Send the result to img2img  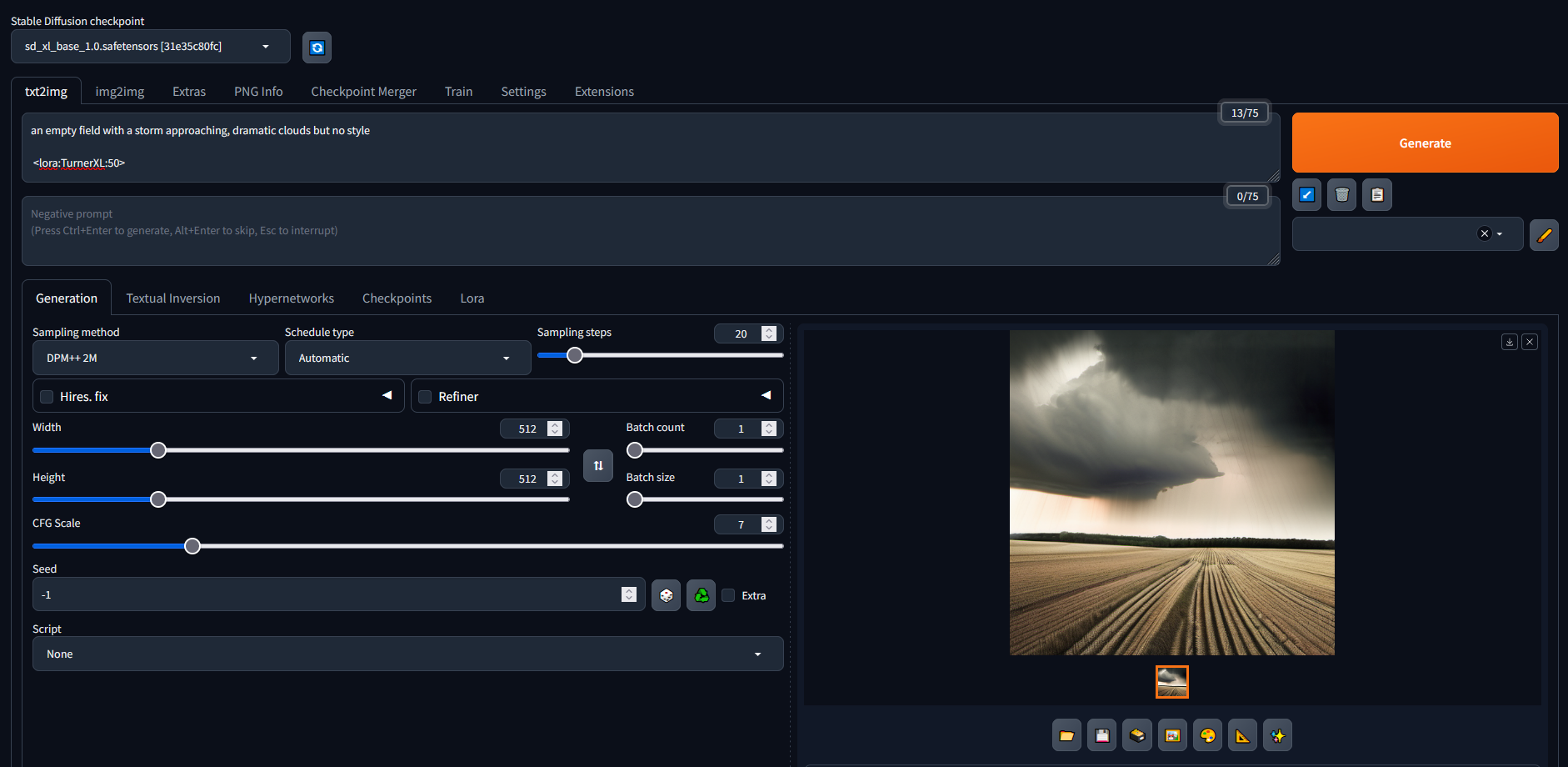click(1172, 735)
